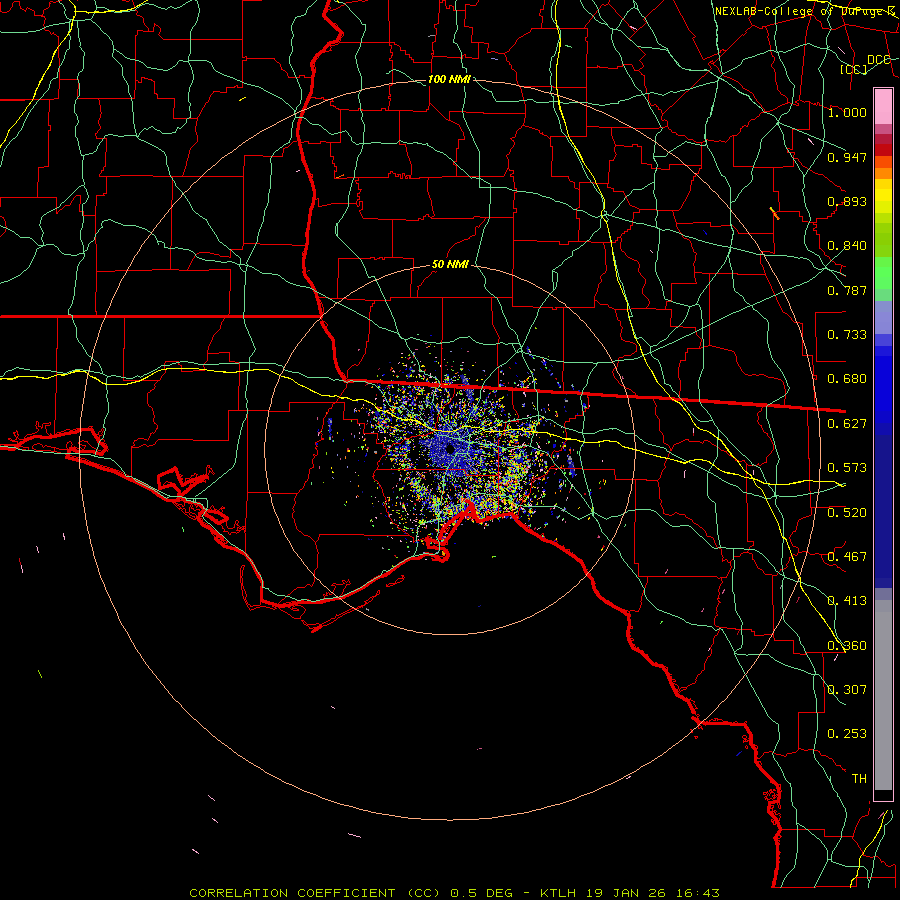Image resolution: width=900 pixels, height=900 pixels.
Task: Click the '50 NMI' range ring label
Action: [450, 264]
